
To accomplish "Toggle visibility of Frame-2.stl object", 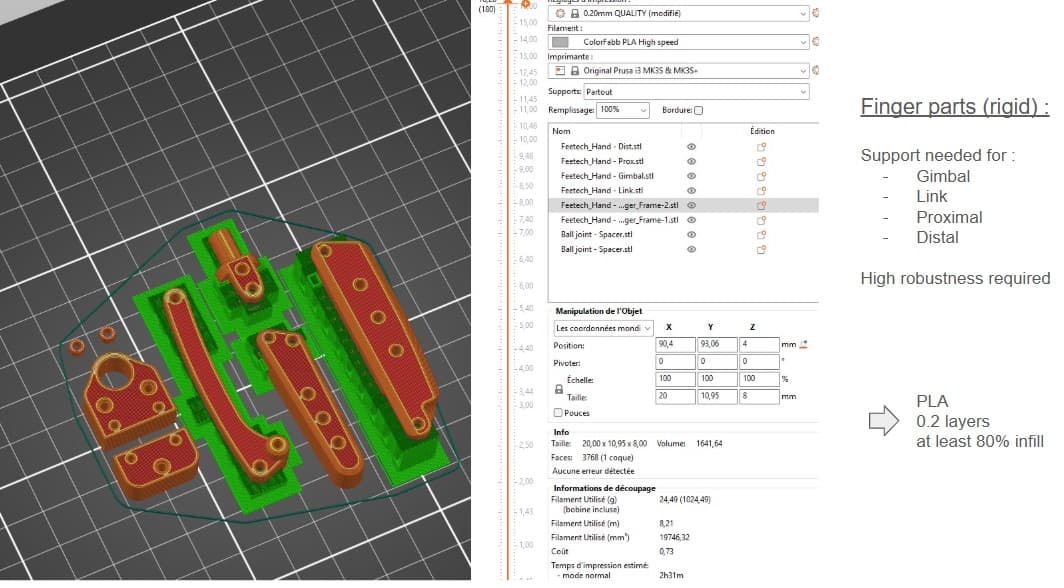I will point(691,205).
